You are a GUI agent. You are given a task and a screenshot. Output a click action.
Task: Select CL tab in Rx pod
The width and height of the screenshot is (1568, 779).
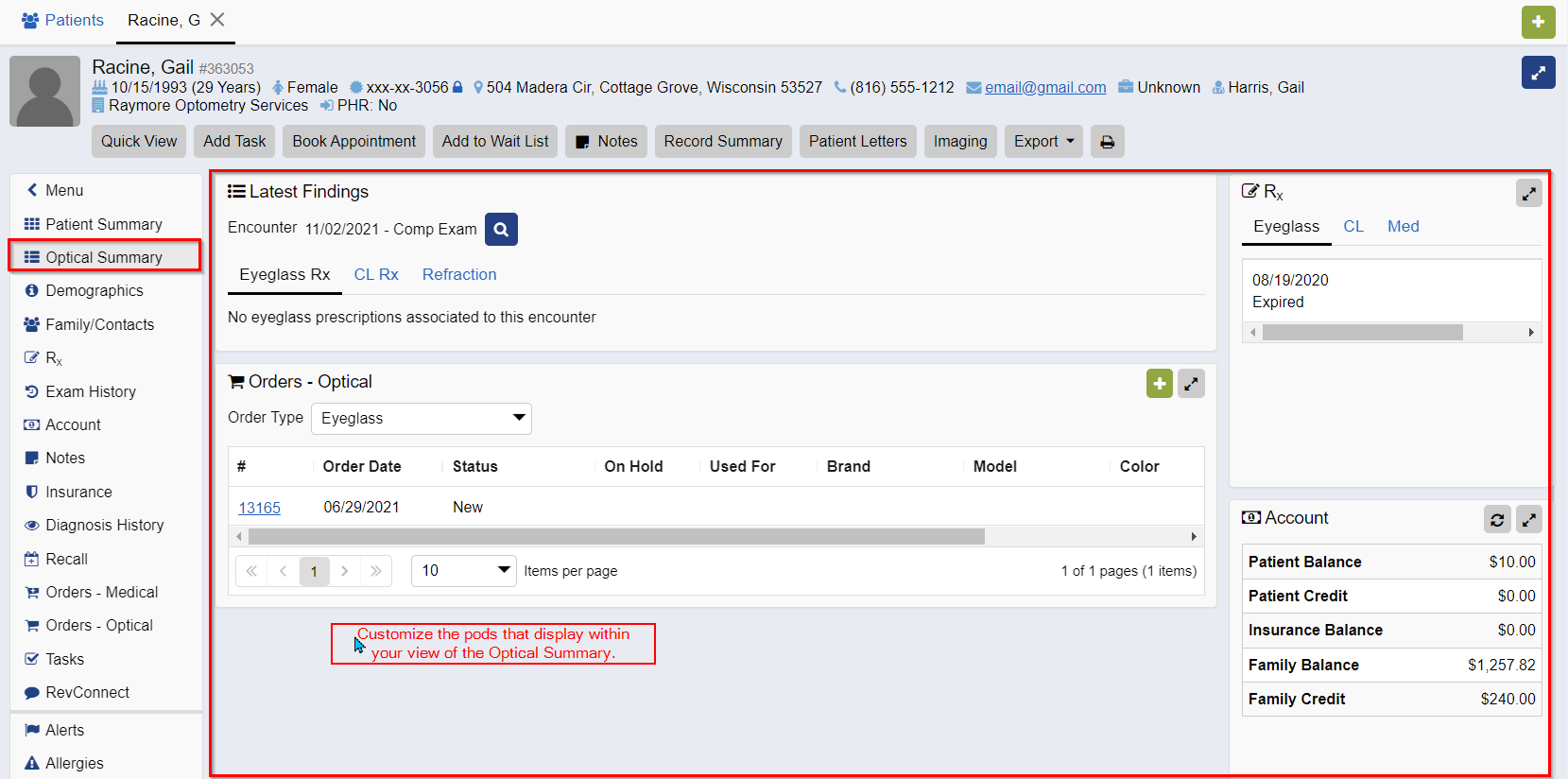coord(1353,226)
